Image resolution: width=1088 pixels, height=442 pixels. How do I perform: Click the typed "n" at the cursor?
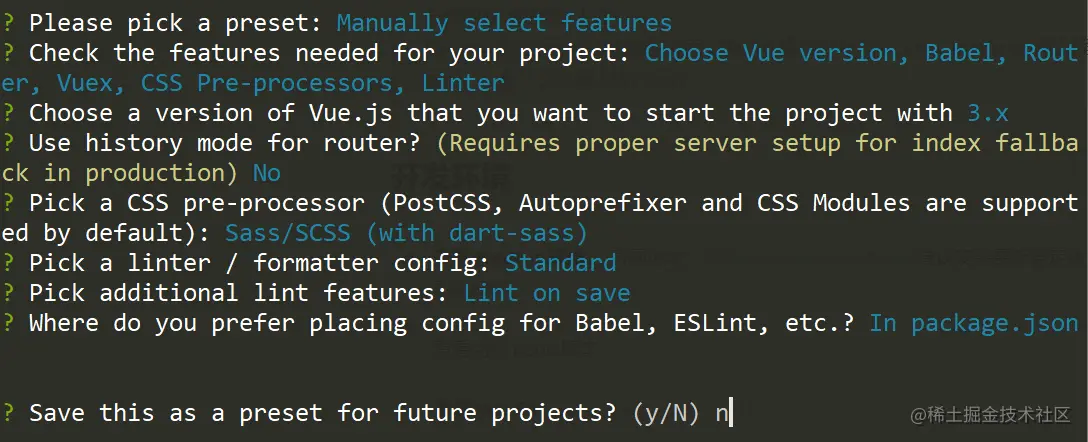[x=721, y=412]
